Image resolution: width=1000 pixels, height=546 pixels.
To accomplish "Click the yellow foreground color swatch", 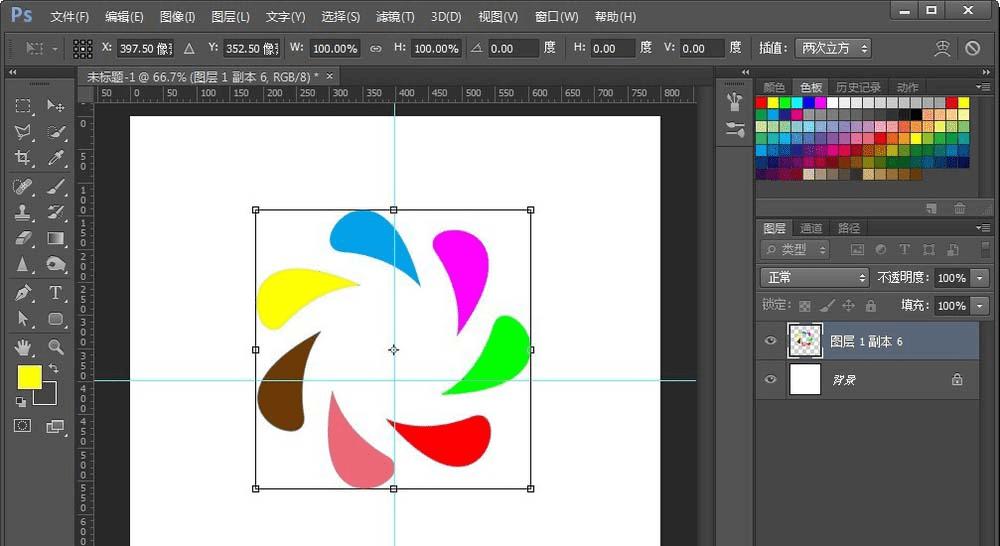I will pos(29,377).
